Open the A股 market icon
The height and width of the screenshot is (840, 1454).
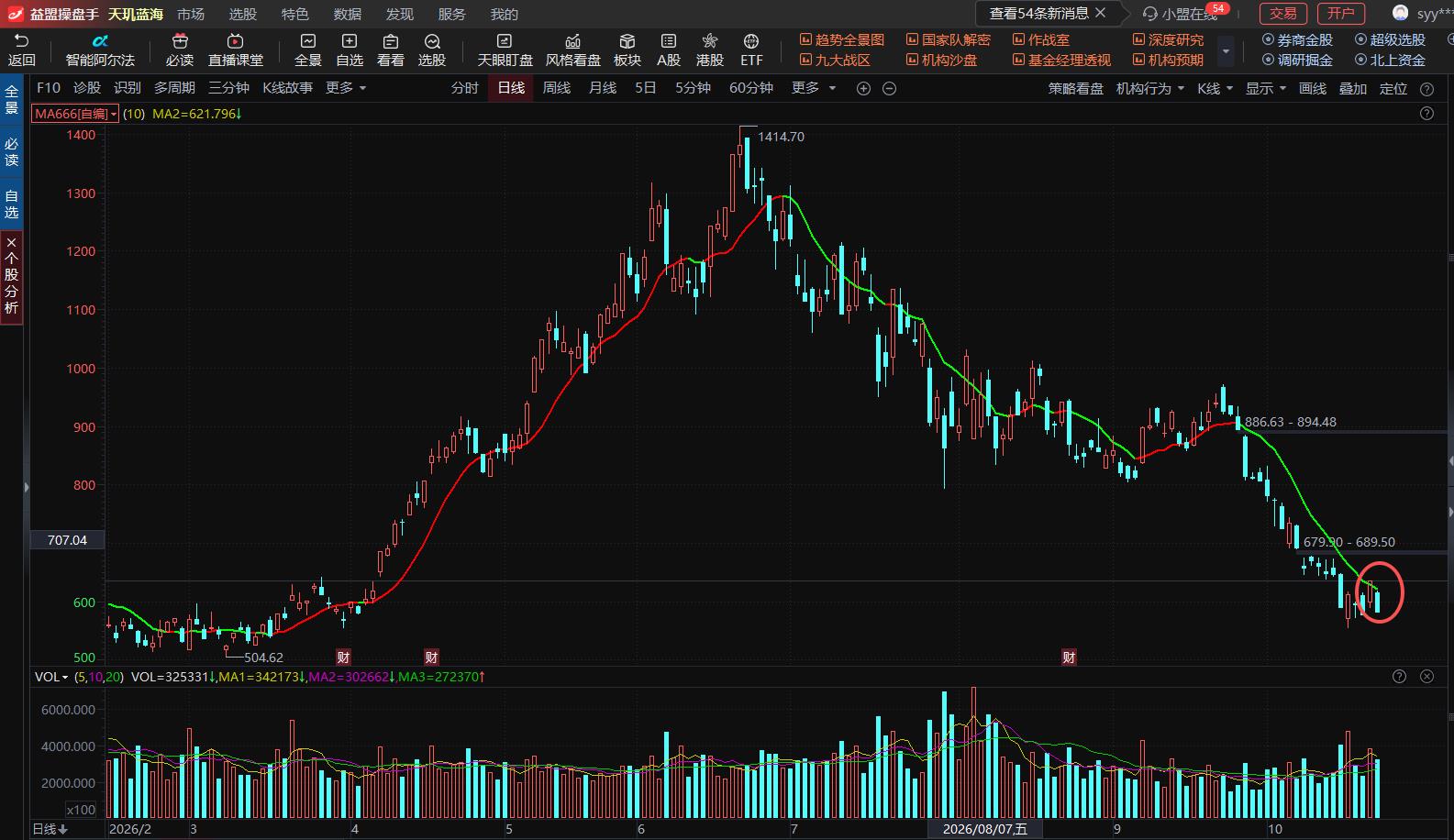pyautogui.click(x=669, y=41)
